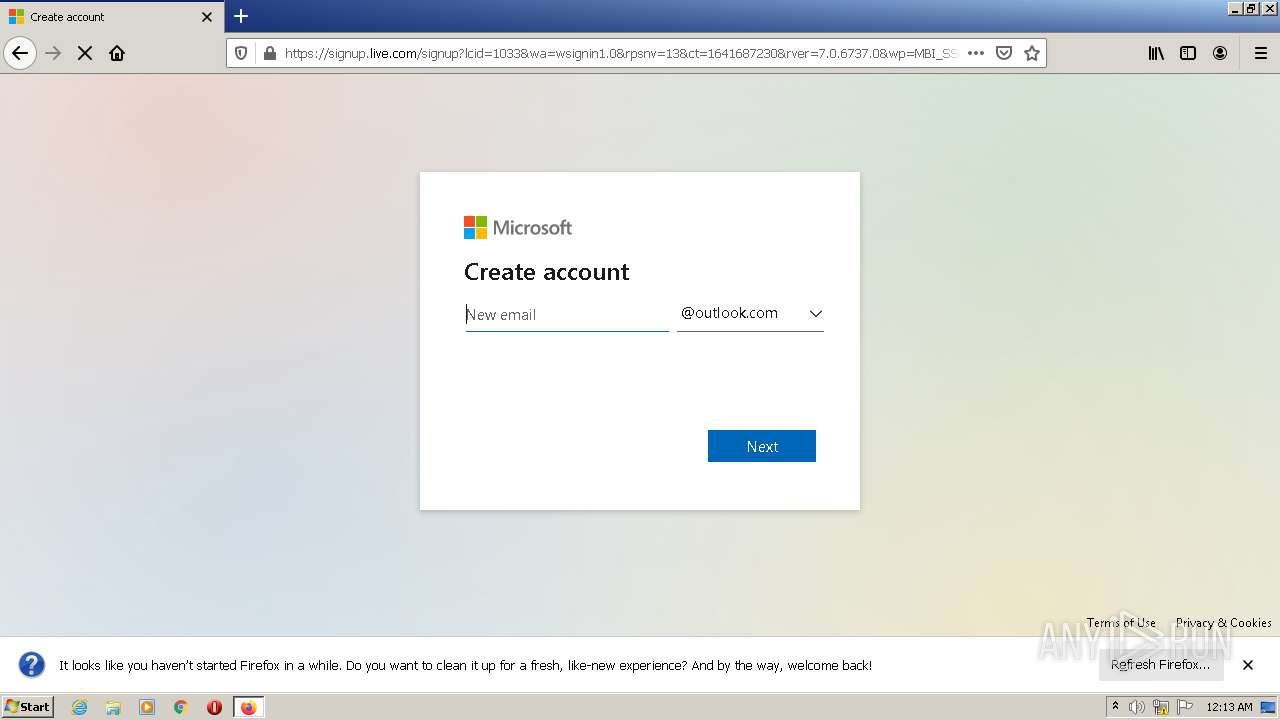Open Action Center flag icon
Image resolution: width=1280 pixels, height=720 pixels.
point(1185,707)
